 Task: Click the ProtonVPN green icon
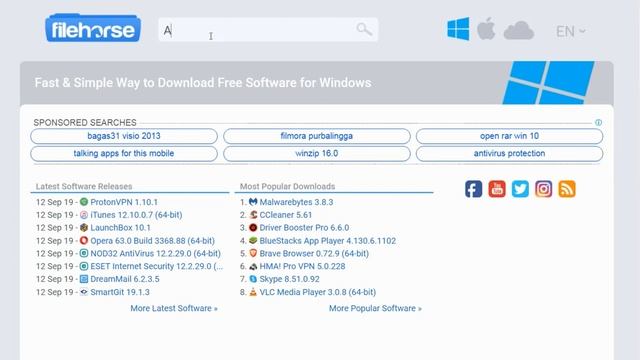coord(84,202)
